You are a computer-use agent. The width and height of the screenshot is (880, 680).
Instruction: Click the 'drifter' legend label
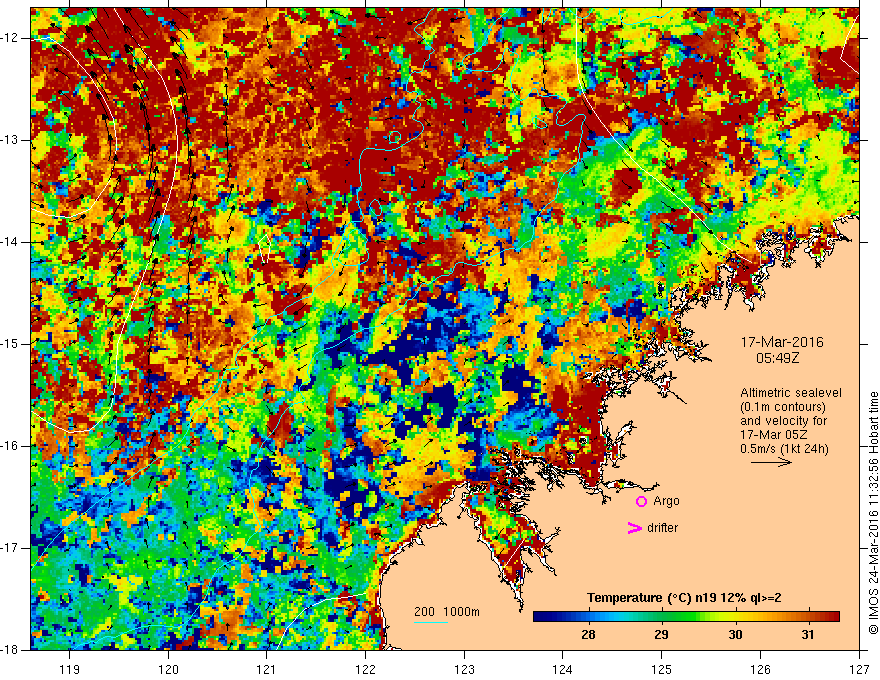click(x=662, y=528)
